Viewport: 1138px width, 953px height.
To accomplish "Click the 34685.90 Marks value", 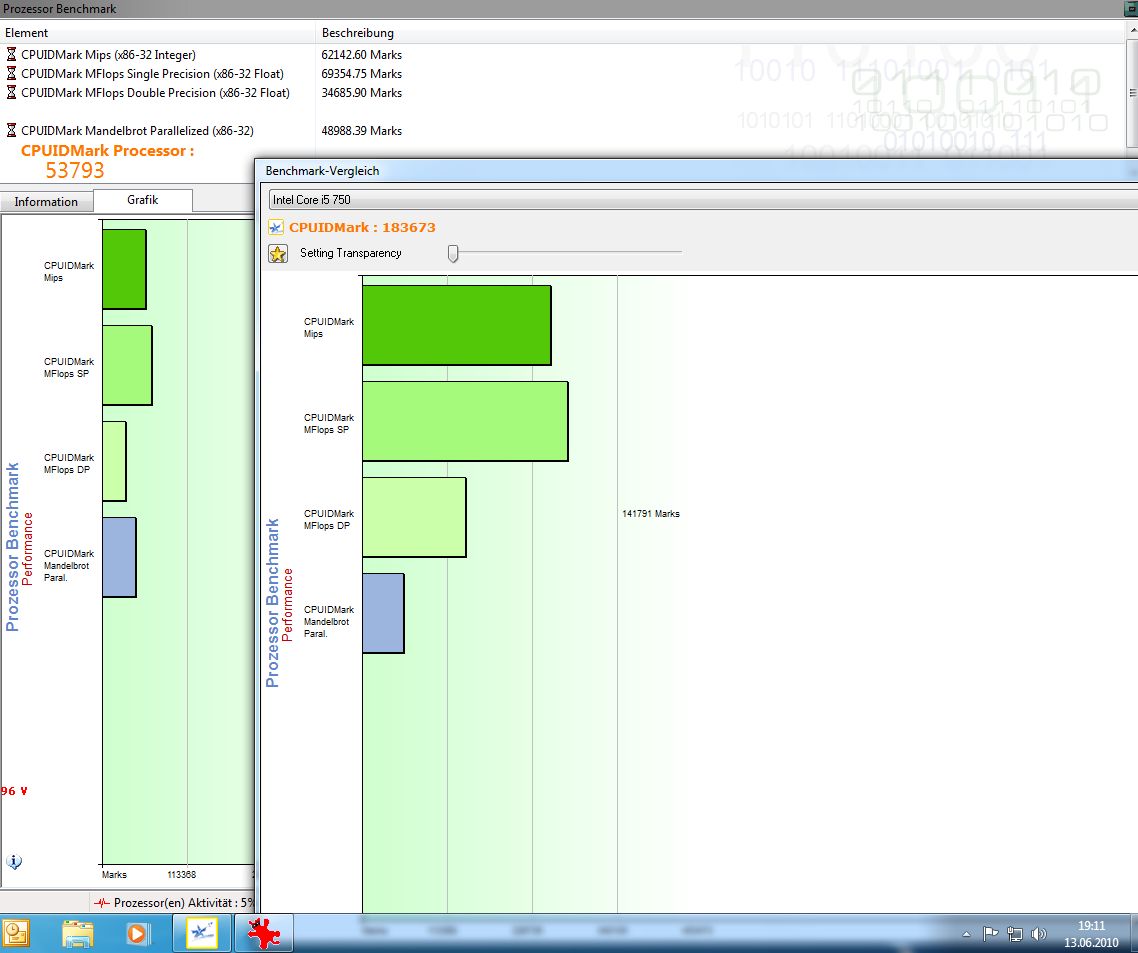I will (361, 92).
